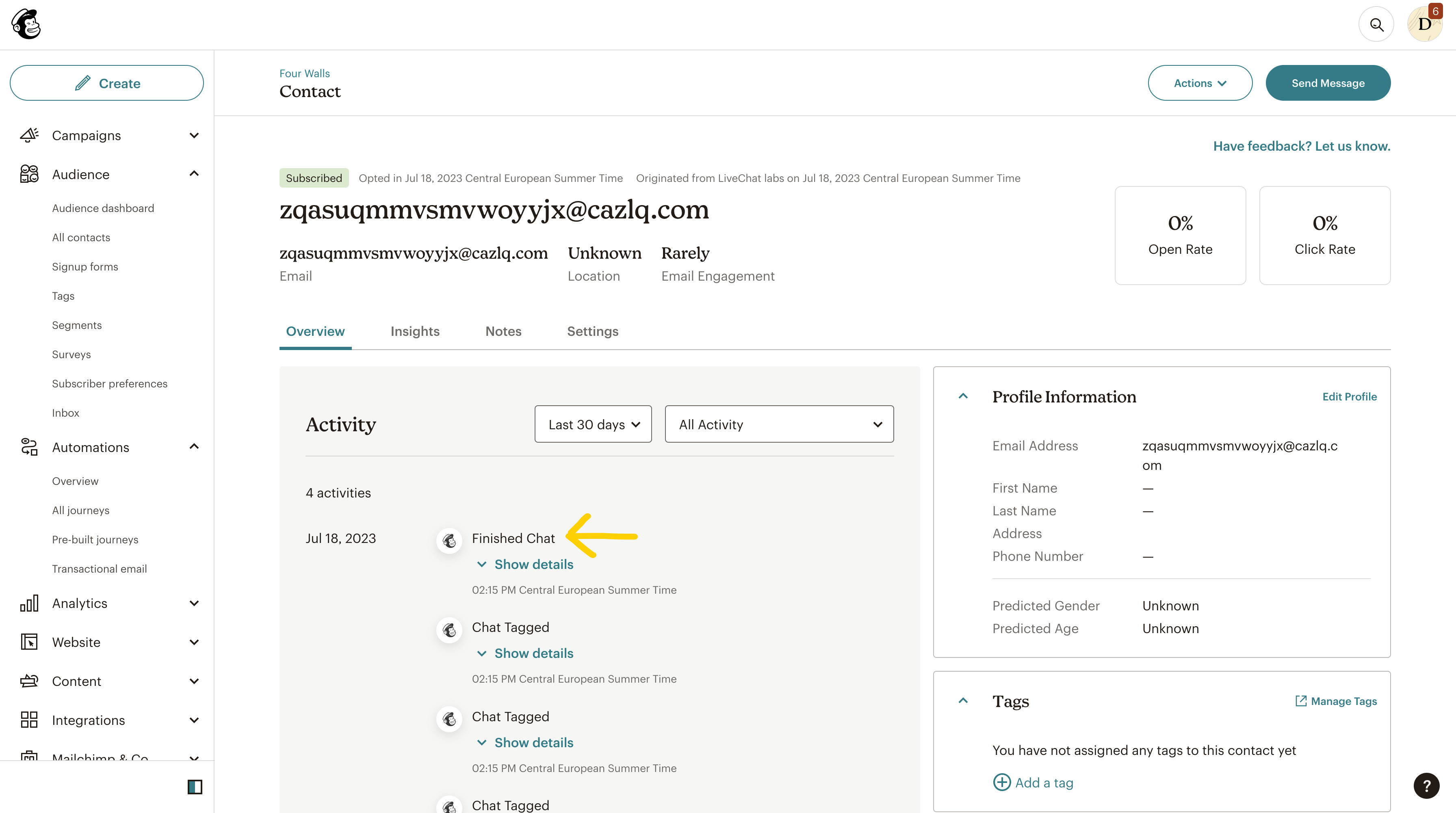Image resolution: width=1456 pixels, height=813 pixels.
Task: Click the Edit Profile link
Action: click(x=1349, y=397)
